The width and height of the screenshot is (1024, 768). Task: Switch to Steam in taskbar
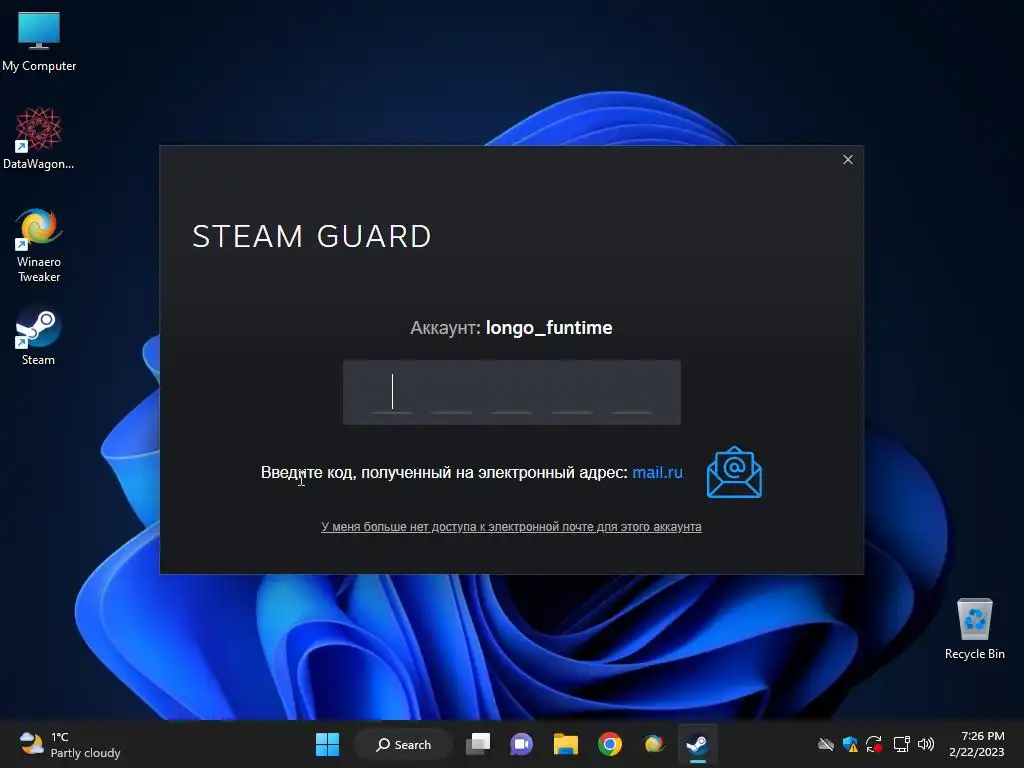pos(697,744)
